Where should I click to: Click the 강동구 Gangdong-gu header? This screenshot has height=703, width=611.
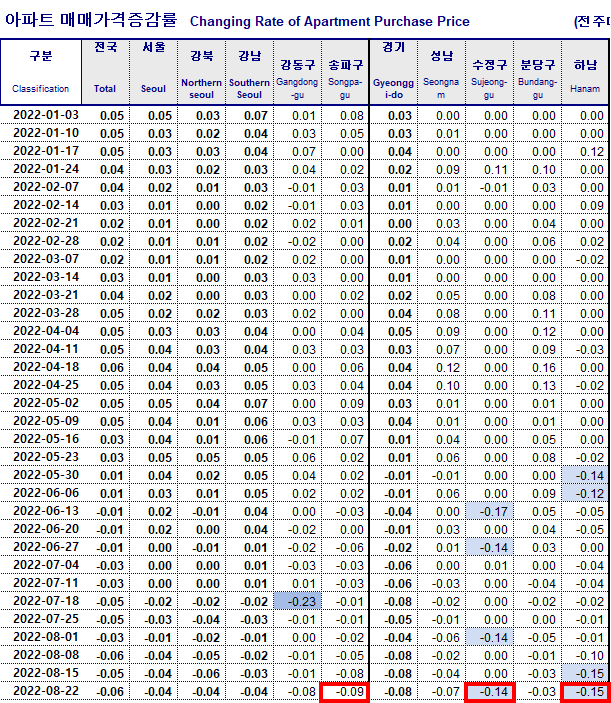point(298,72)
